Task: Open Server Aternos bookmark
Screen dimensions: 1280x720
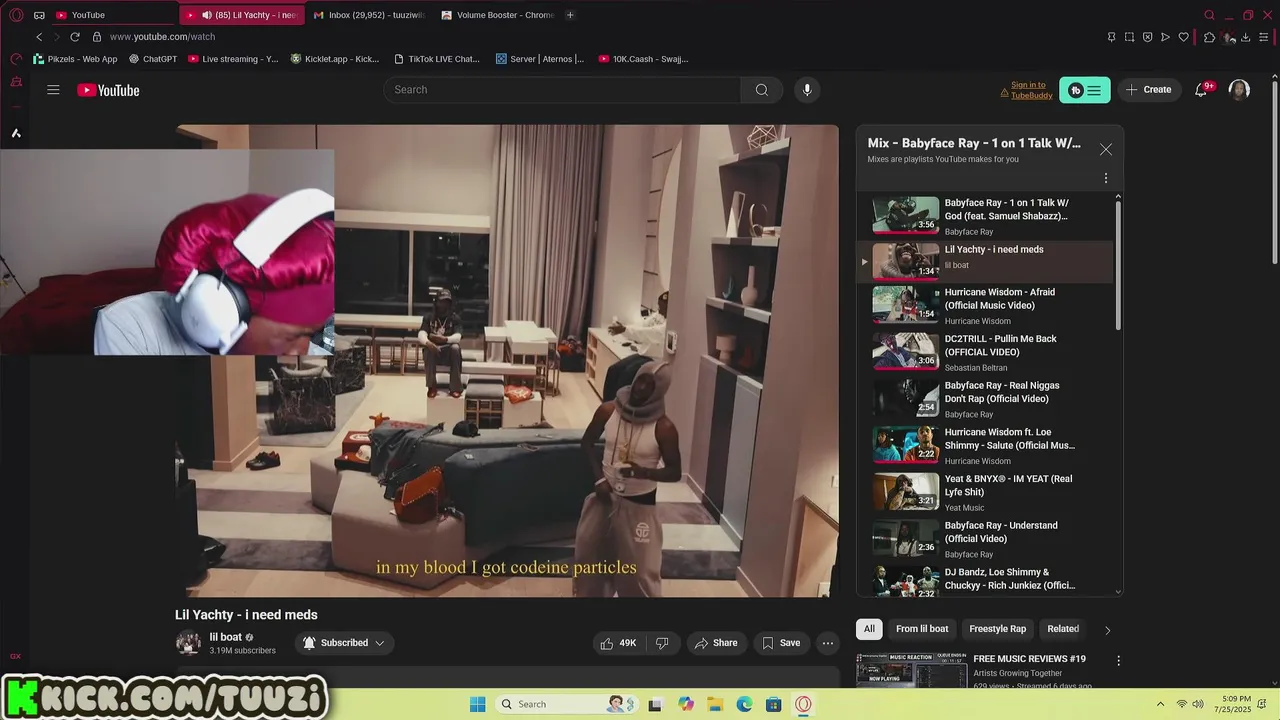Action: [x=540, y=59]
